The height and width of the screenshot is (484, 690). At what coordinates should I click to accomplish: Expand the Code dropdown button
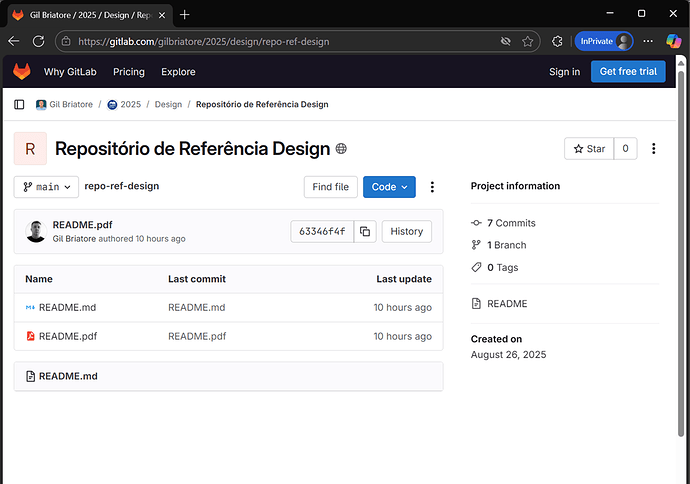click(x=389, y=187)
